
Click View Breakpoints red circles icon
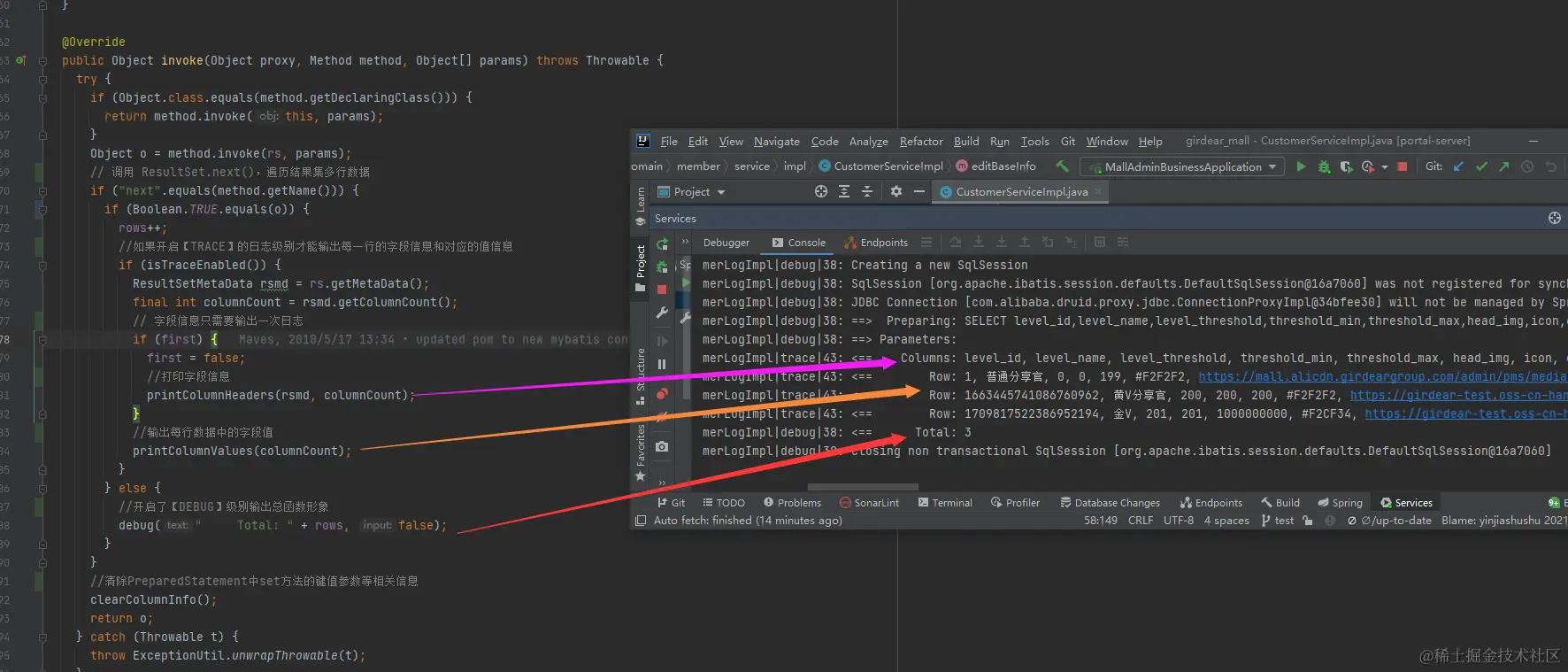click(x=662, y=393)
